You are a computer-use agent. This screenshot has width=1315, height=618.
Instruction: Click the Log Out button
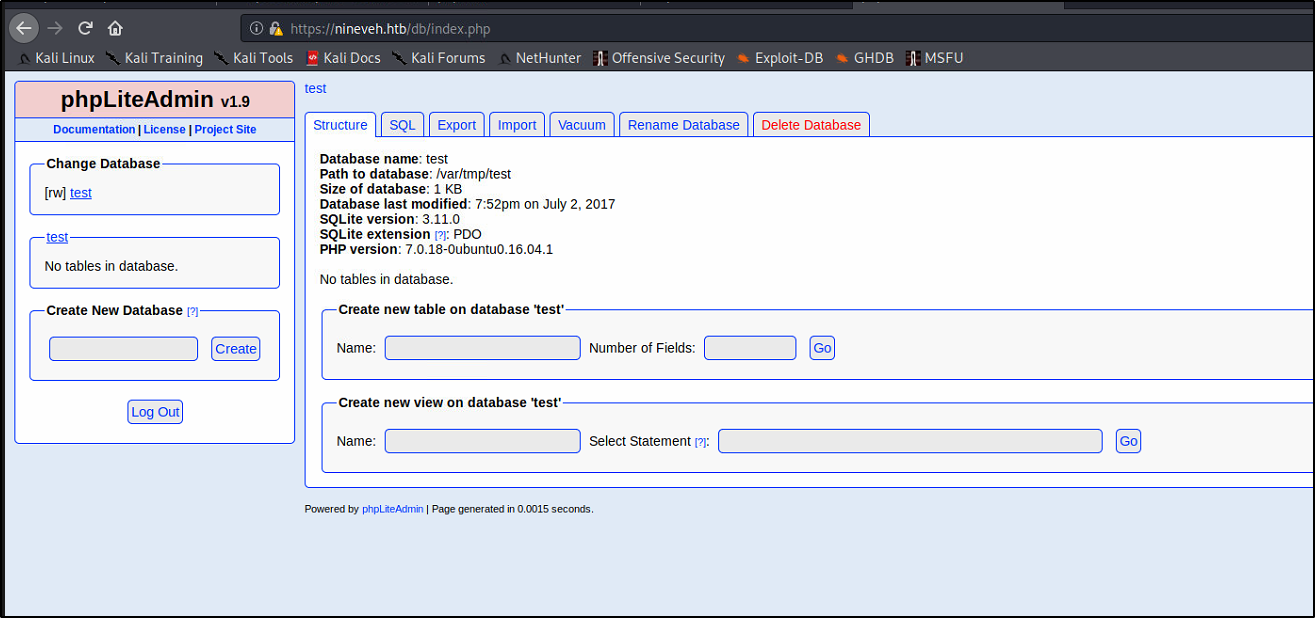pyautogui.click(x=155, y=412)
